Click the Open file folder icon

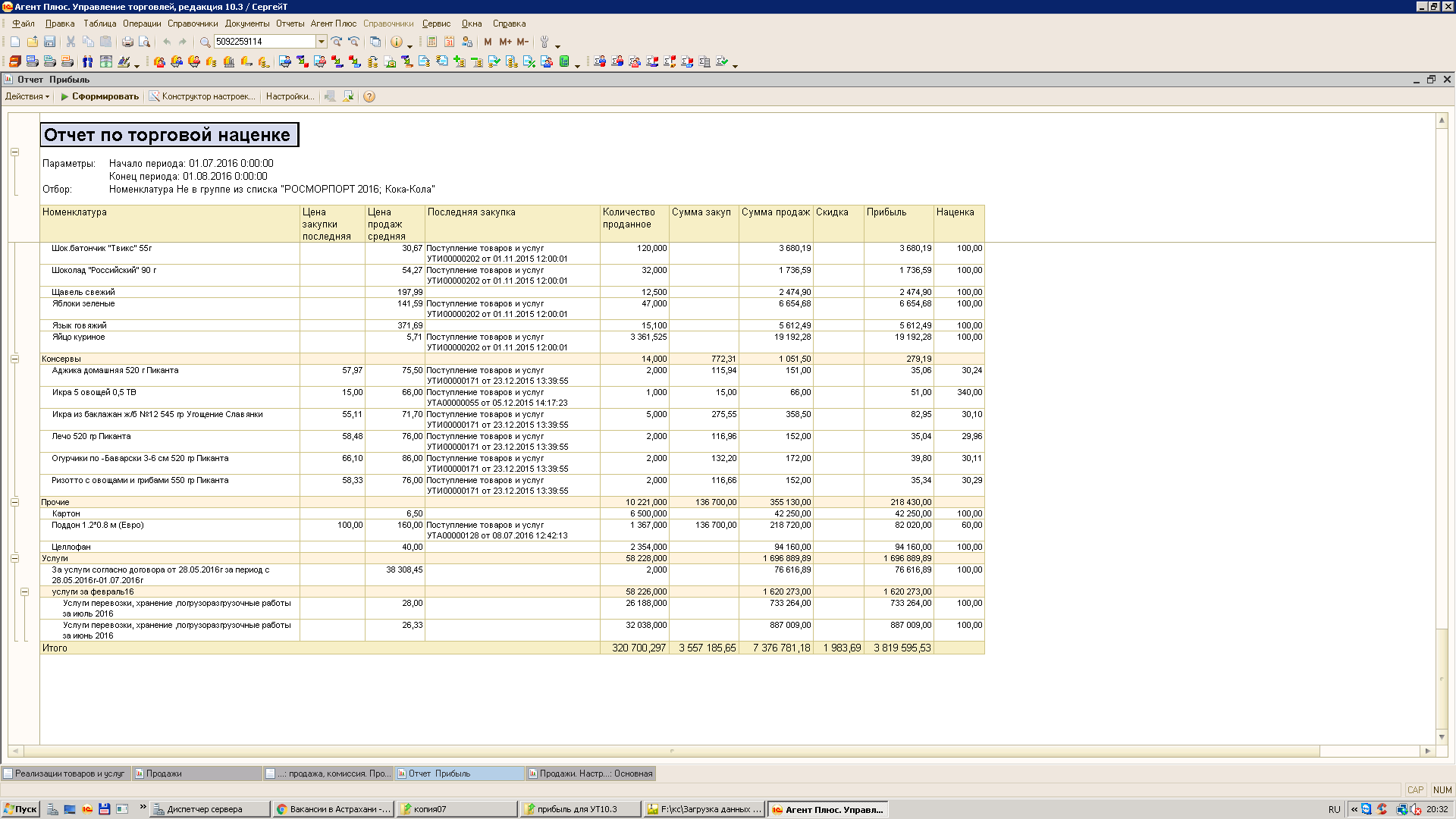(x=33, y=42)
